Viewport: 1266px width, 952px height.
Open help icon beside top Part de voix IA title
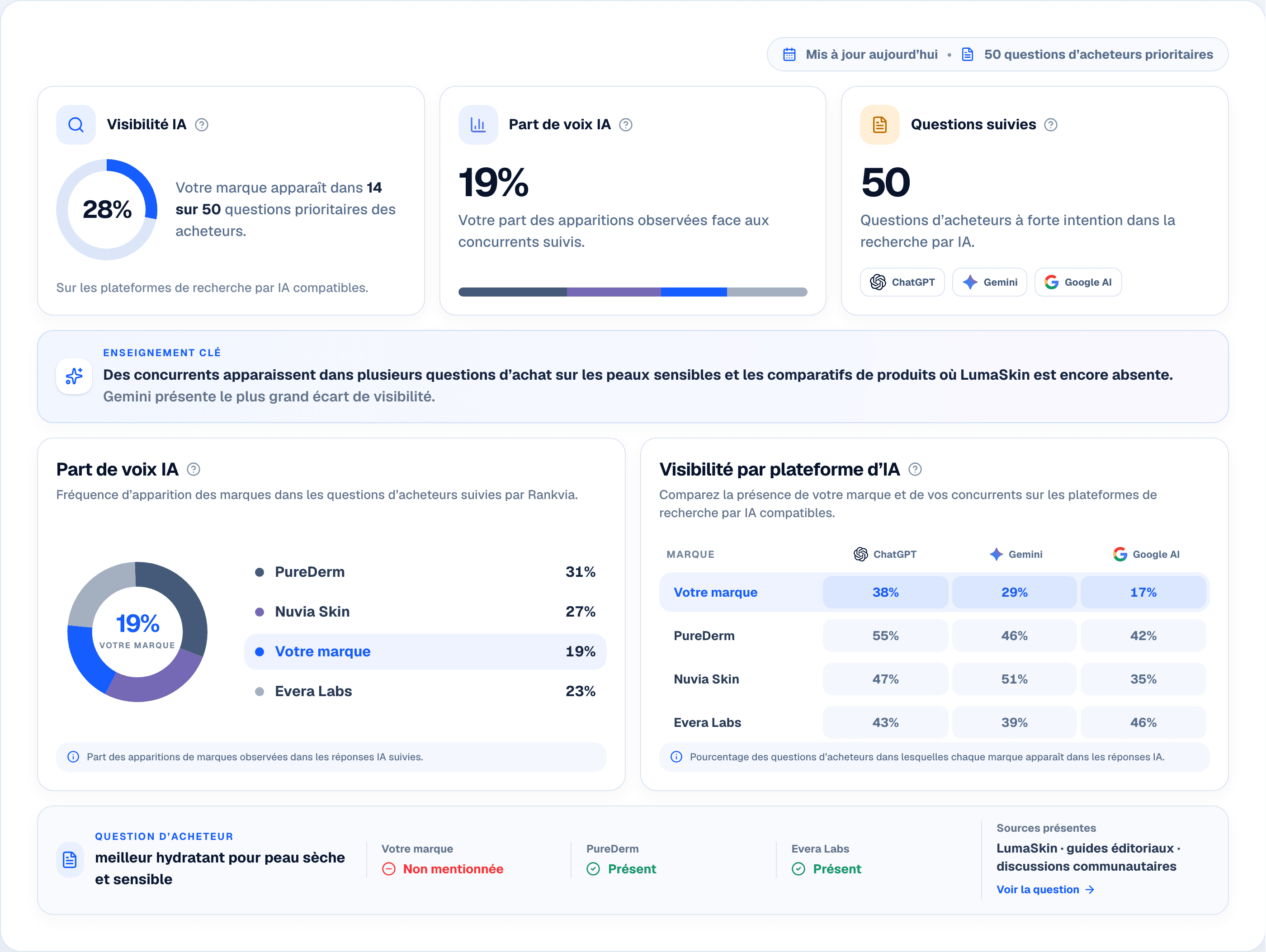626,125
